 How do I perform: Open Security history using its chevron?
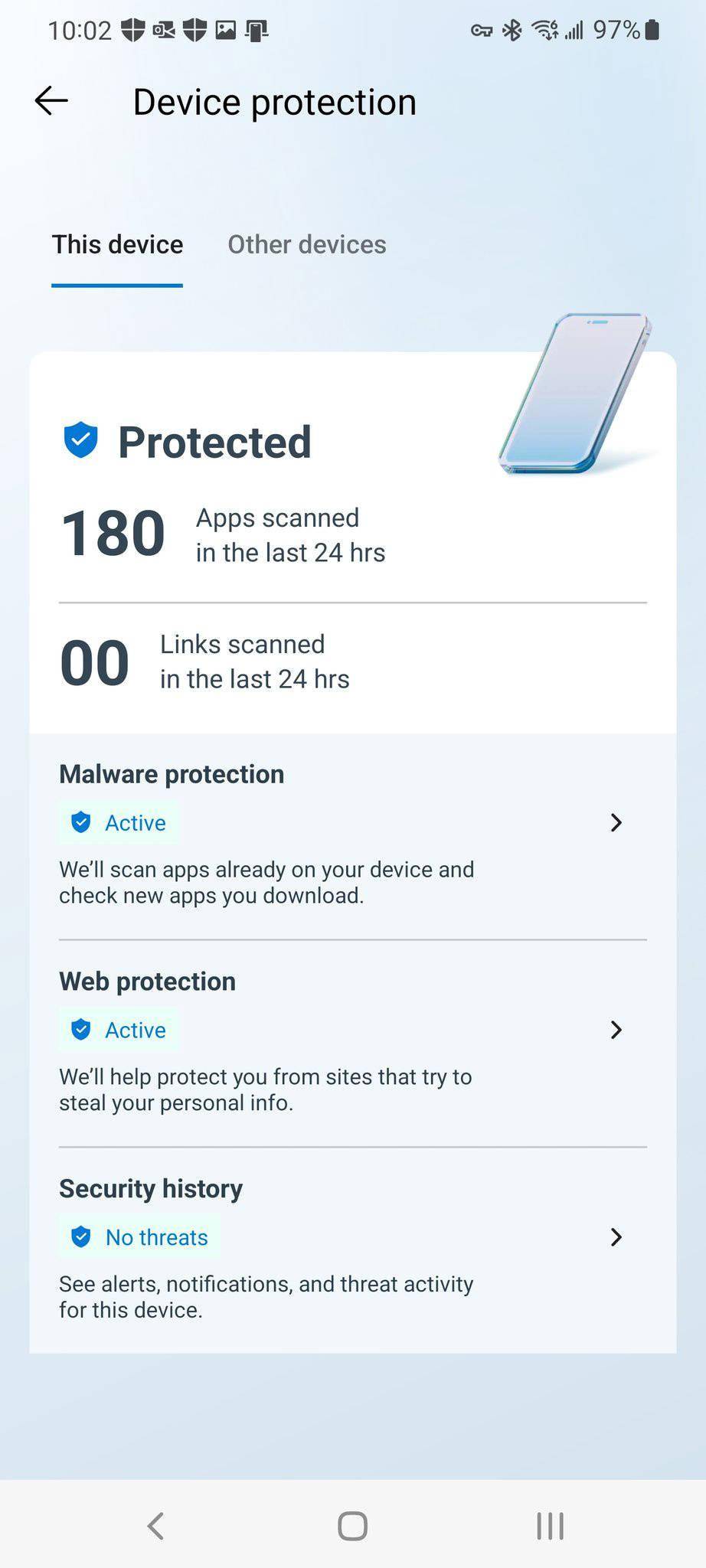coord(617,1237)
